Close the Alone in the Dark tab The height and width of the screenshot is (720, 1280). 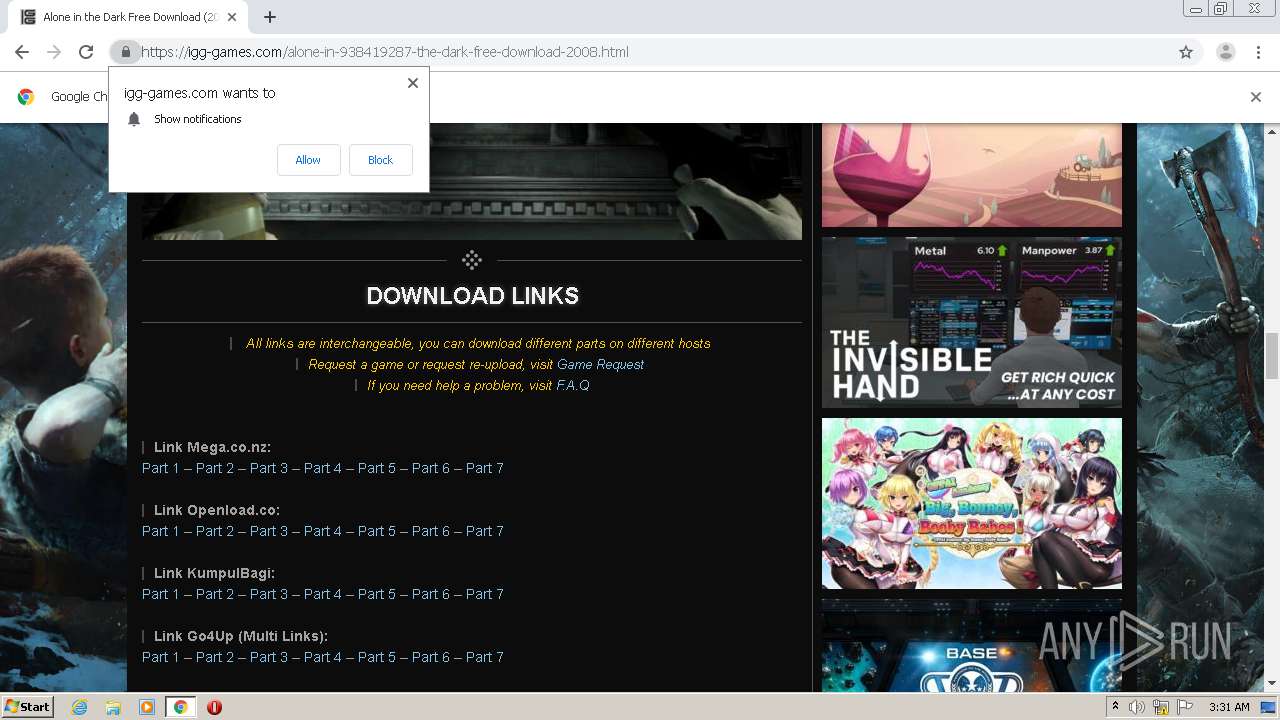(232, 17)
